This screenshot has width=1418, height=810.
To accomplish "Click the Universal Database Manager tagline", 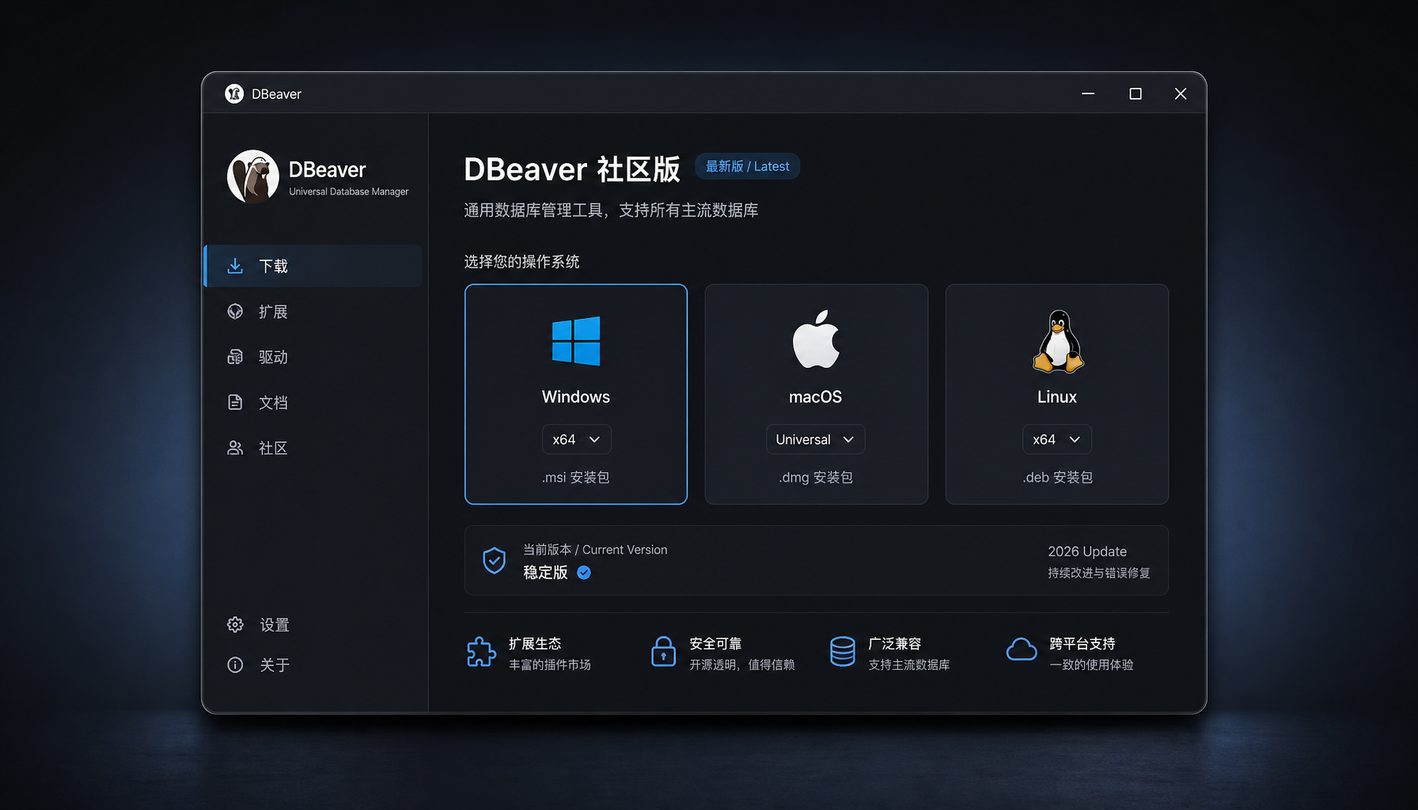I will pyautogui.click(x=349, y=192).
